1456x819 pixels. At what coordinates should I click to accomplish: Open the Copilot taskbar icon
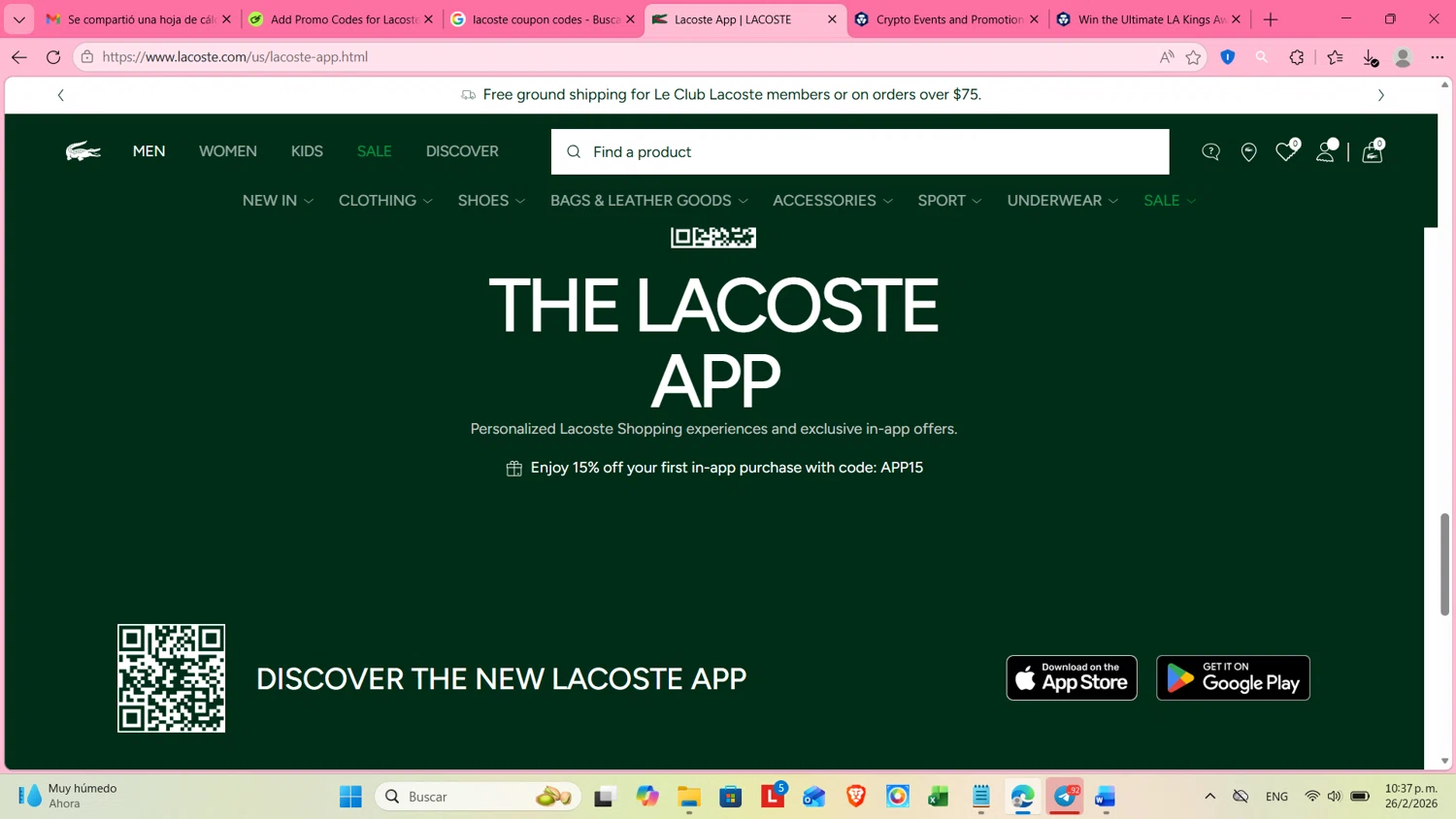(647, 797)
